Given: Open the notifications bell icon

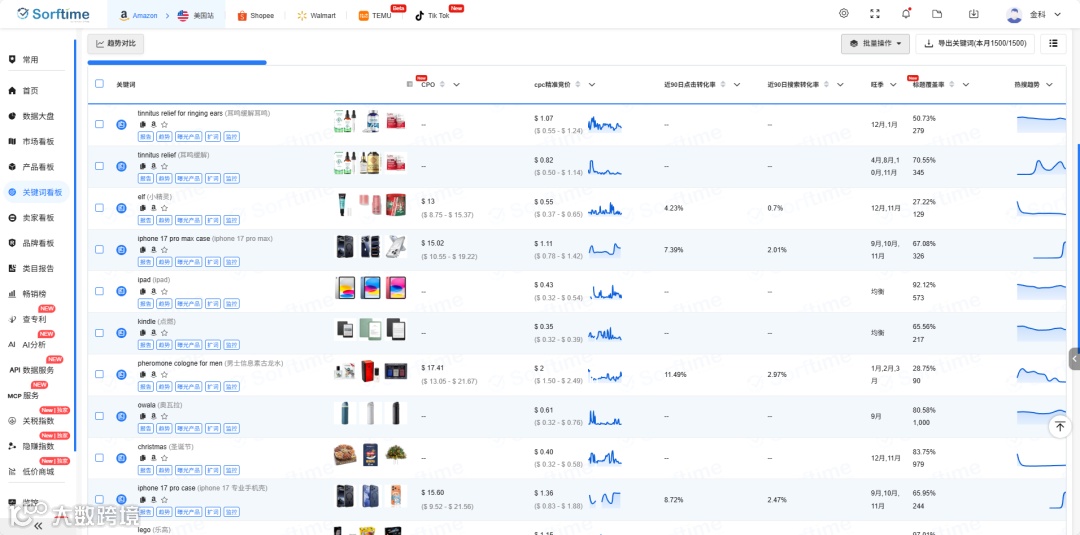Looking at the screenshot, I should click(x=906, y=14).
